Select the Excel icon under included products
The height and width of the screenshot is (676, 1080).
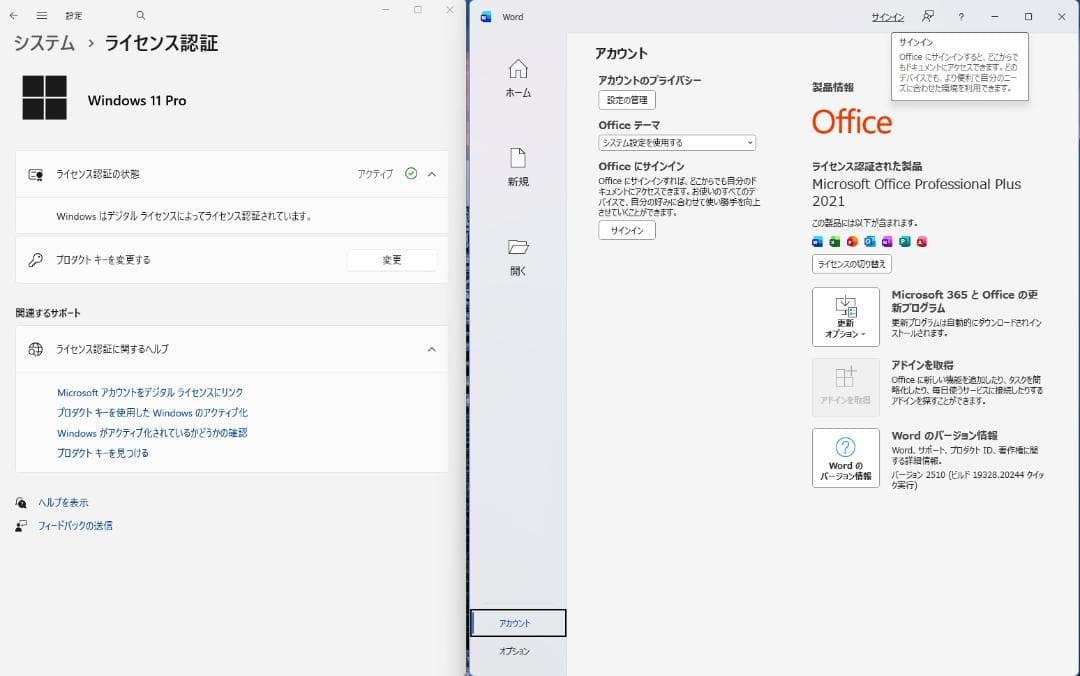coord(835,242)
